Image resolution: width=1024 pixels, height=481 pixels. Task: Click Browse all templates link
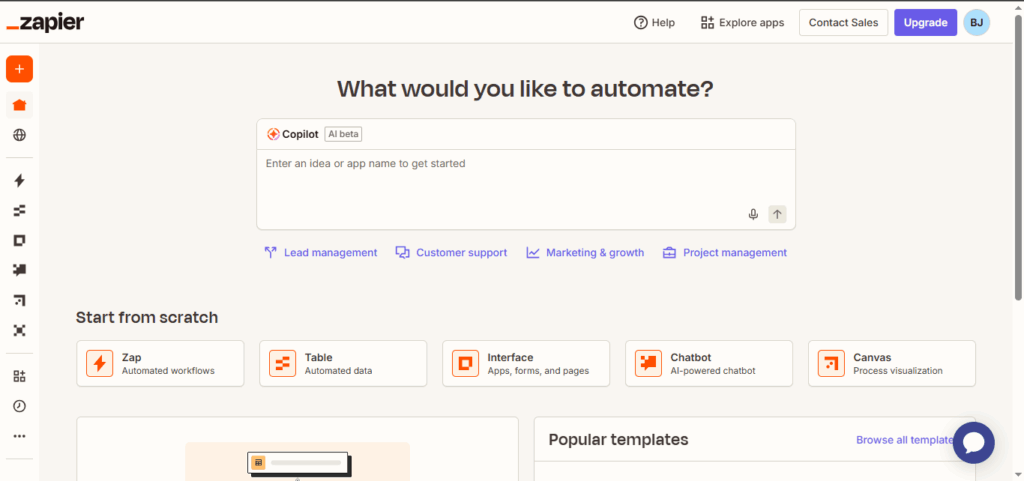pos(904,440)
